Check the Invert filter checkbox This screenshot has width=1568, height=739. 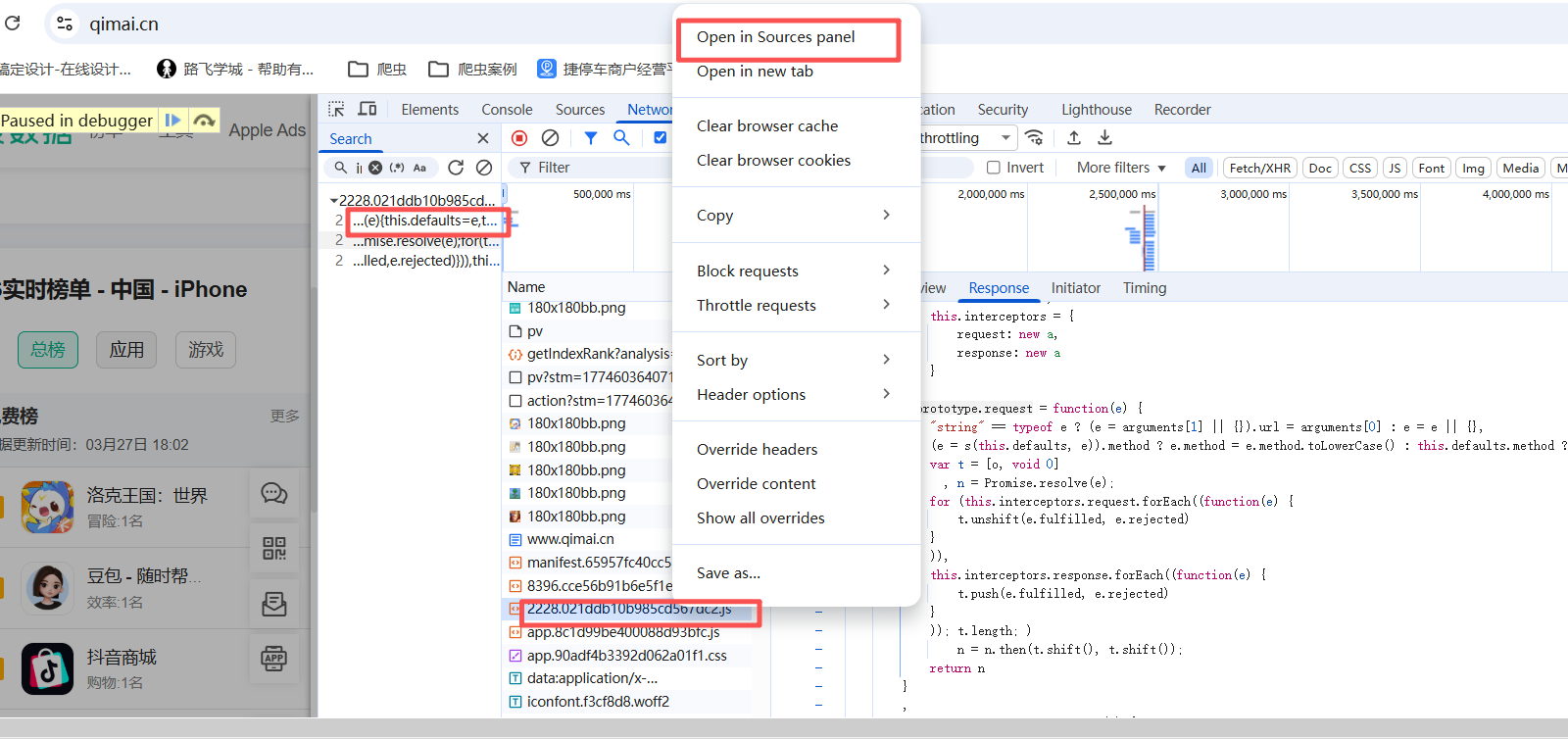coord(993,168)
